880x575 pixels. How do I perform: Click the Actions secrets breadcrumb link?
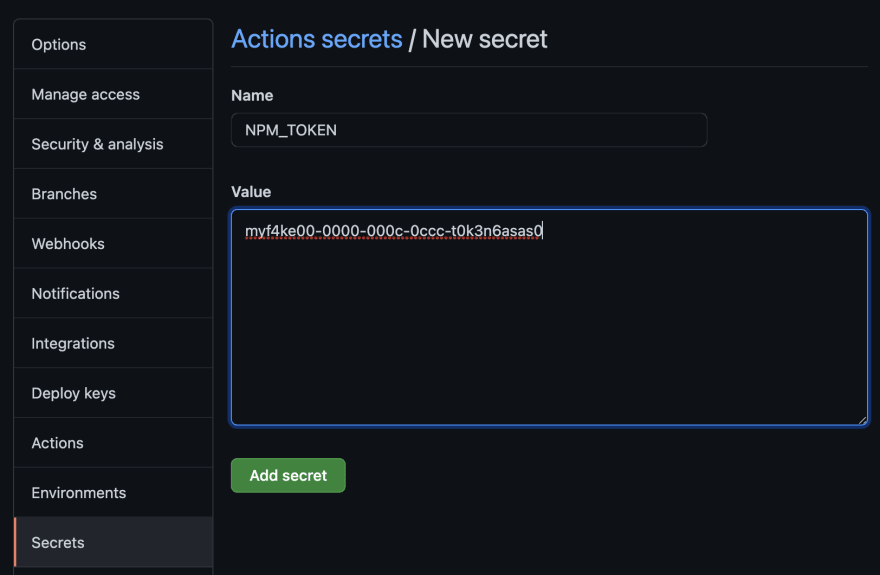[316, 39]
